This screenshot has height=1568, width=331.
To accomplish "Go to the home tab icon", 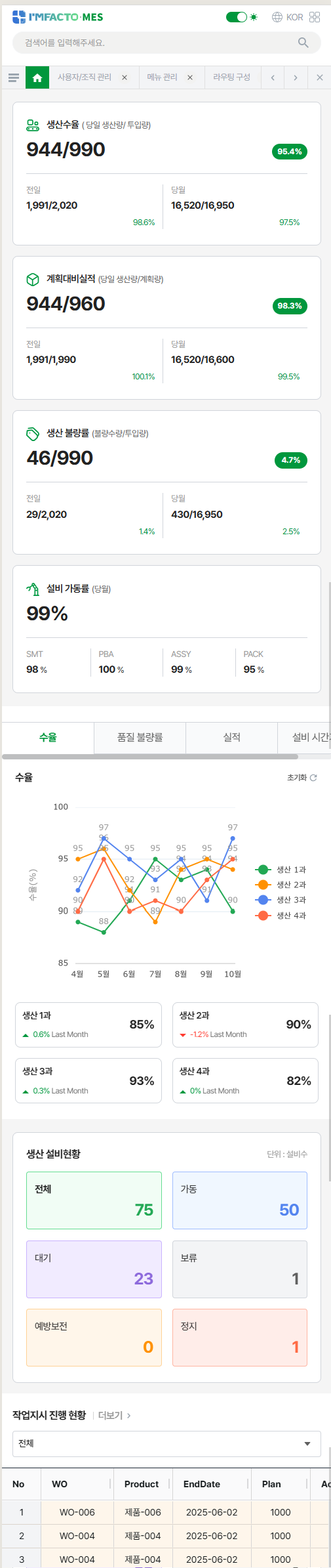I will 37,77.
